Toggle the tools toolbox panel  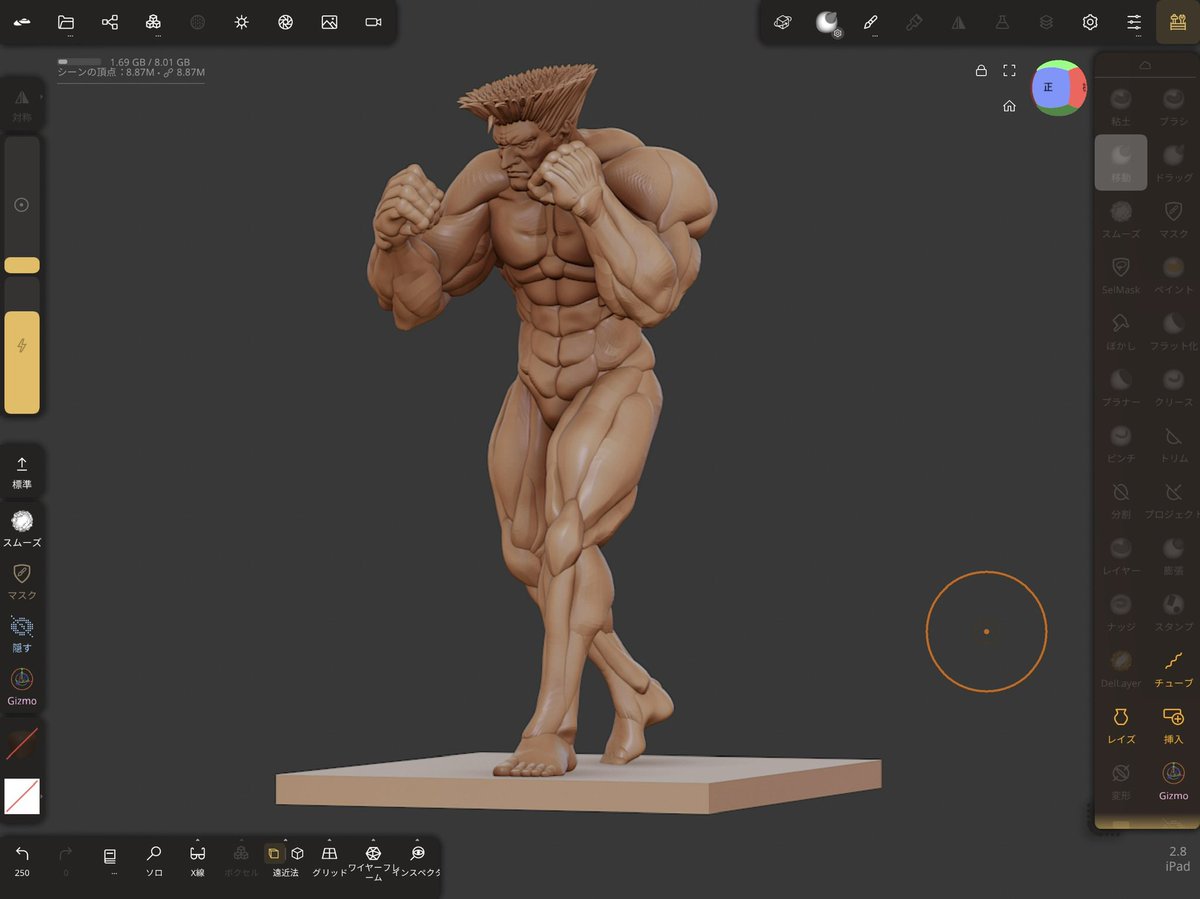[1177, 22]
